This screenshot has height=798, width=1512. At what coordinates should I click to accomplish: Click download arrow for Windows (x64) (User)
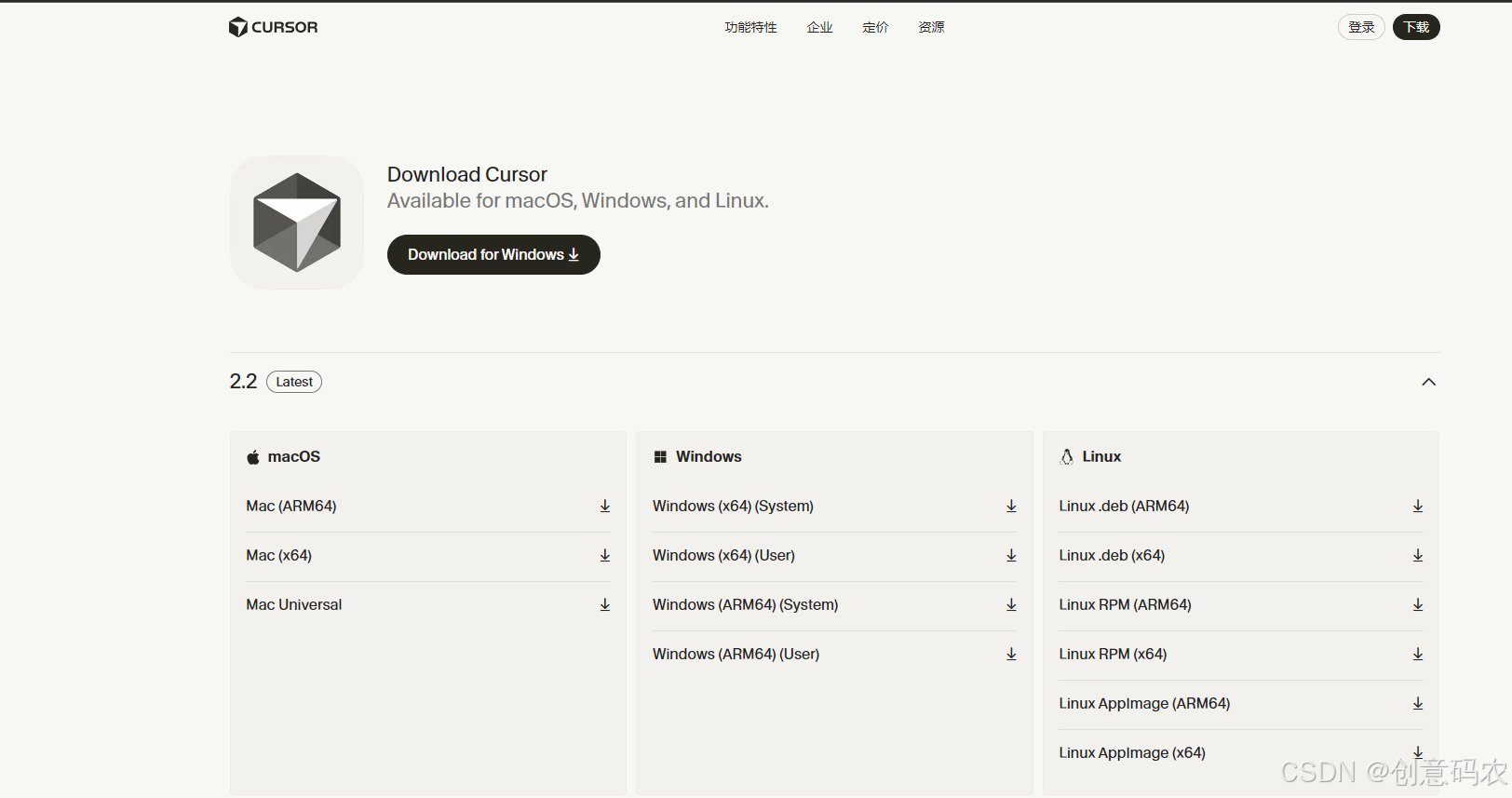[x=1011, y=555]
